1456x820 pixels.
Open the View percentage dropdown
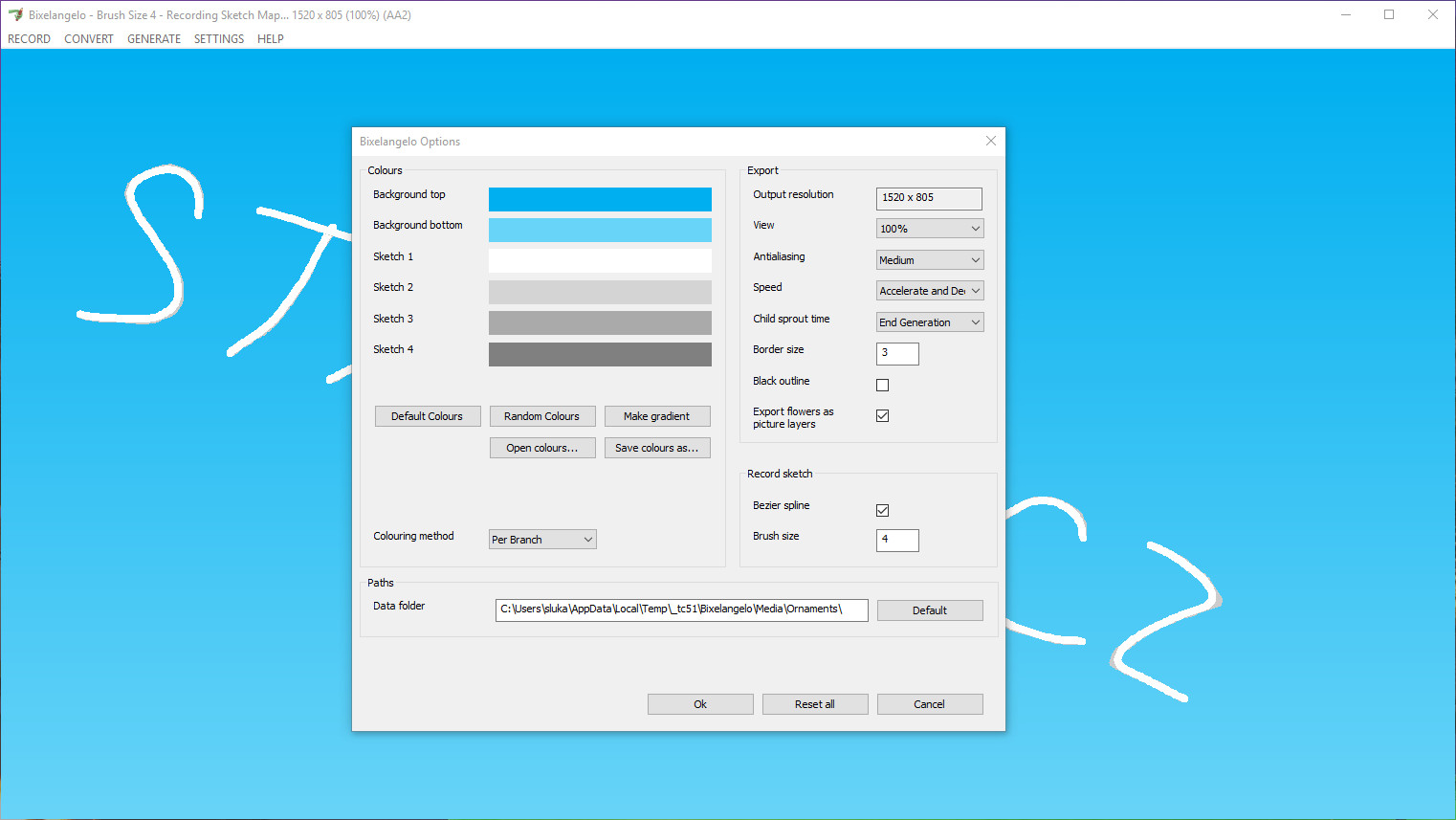point(930,229)
